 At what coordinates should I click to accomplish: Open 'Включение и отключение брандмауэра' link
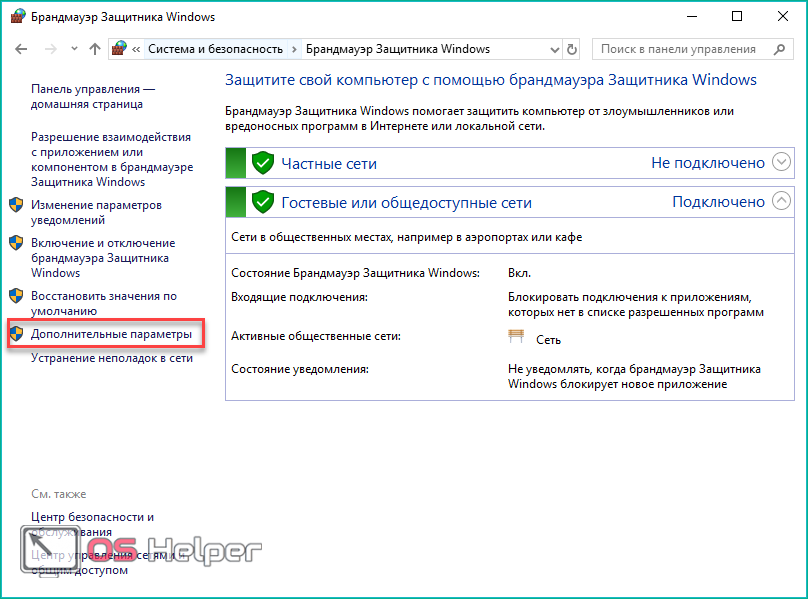coord(103,258)
